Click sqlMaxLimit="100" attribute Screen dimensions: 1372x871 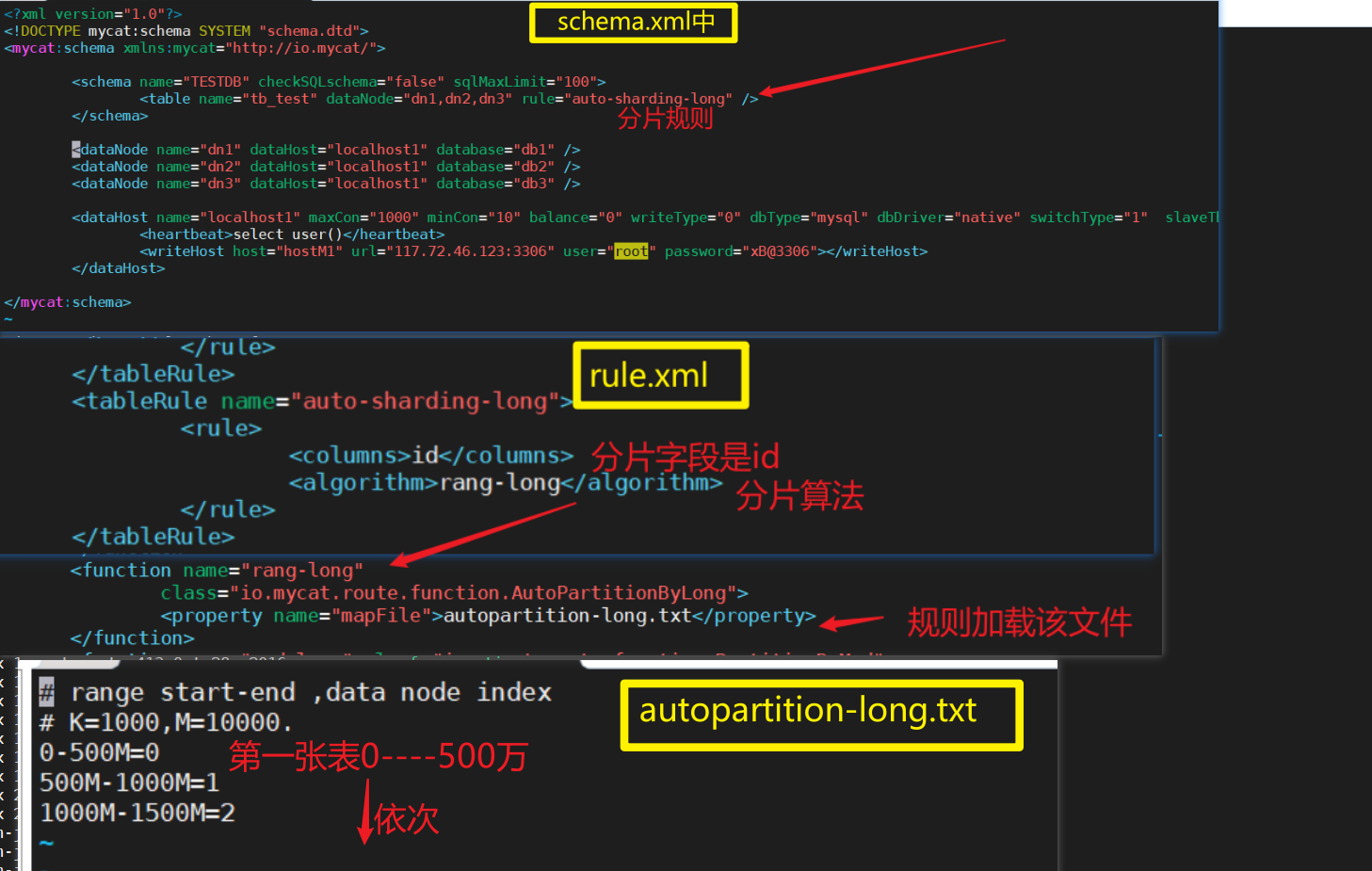pos(525,82)
